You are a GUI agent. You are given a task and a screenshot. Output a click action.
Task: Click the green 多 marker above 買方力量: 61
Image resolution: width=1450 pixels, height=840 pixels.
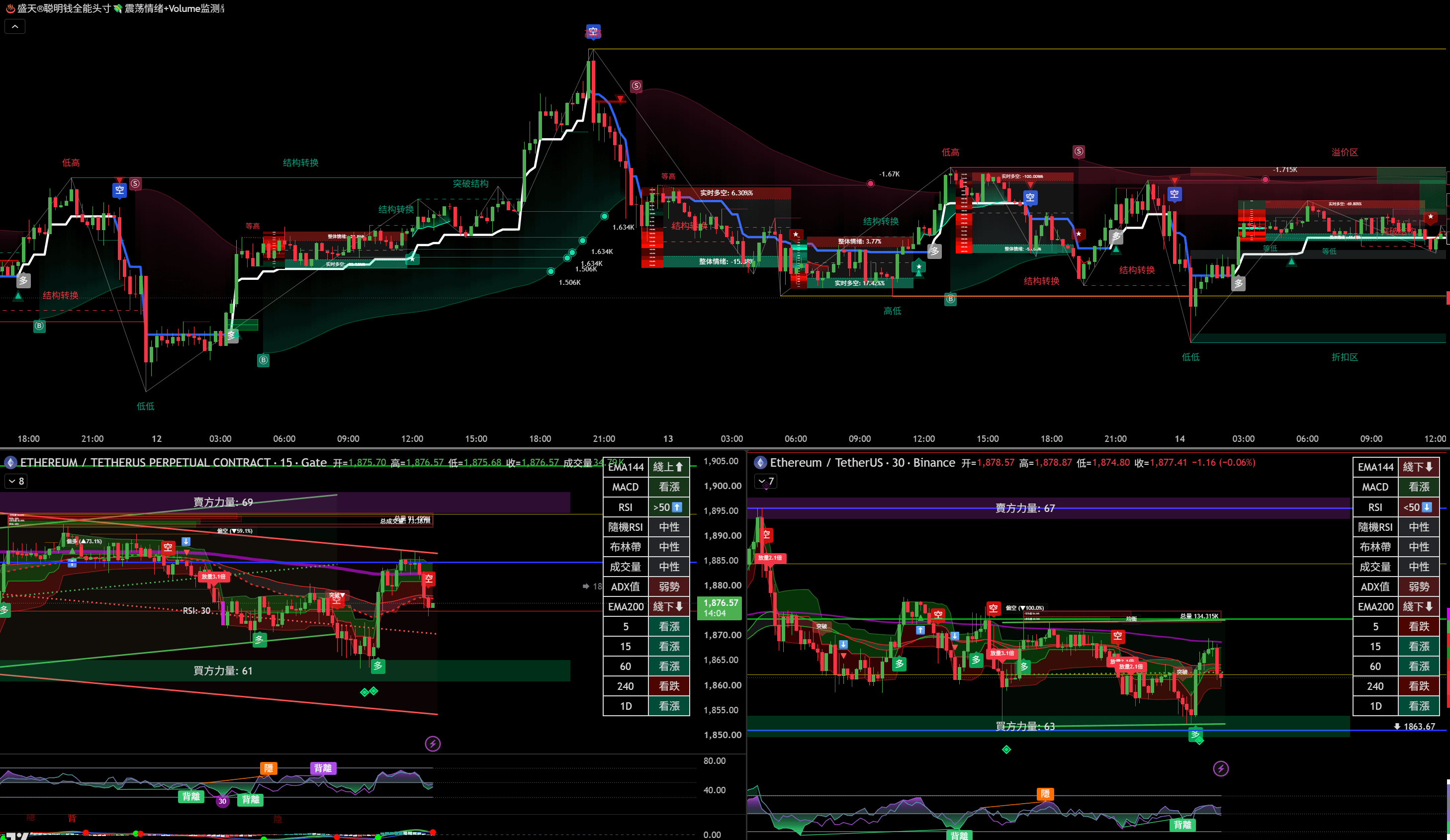377,666
